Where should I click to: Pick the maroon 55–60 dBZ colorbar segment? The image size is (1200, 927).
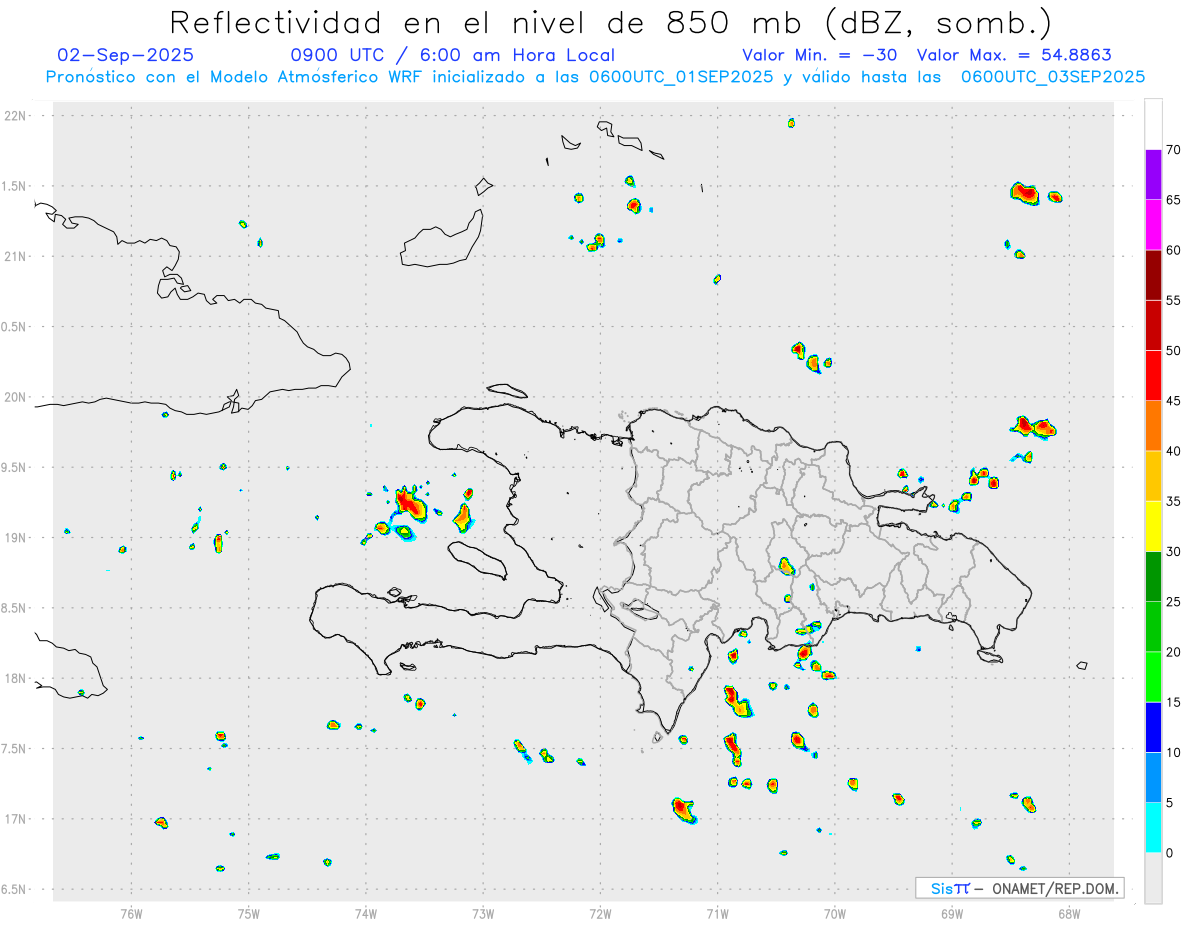(1153, 275)
